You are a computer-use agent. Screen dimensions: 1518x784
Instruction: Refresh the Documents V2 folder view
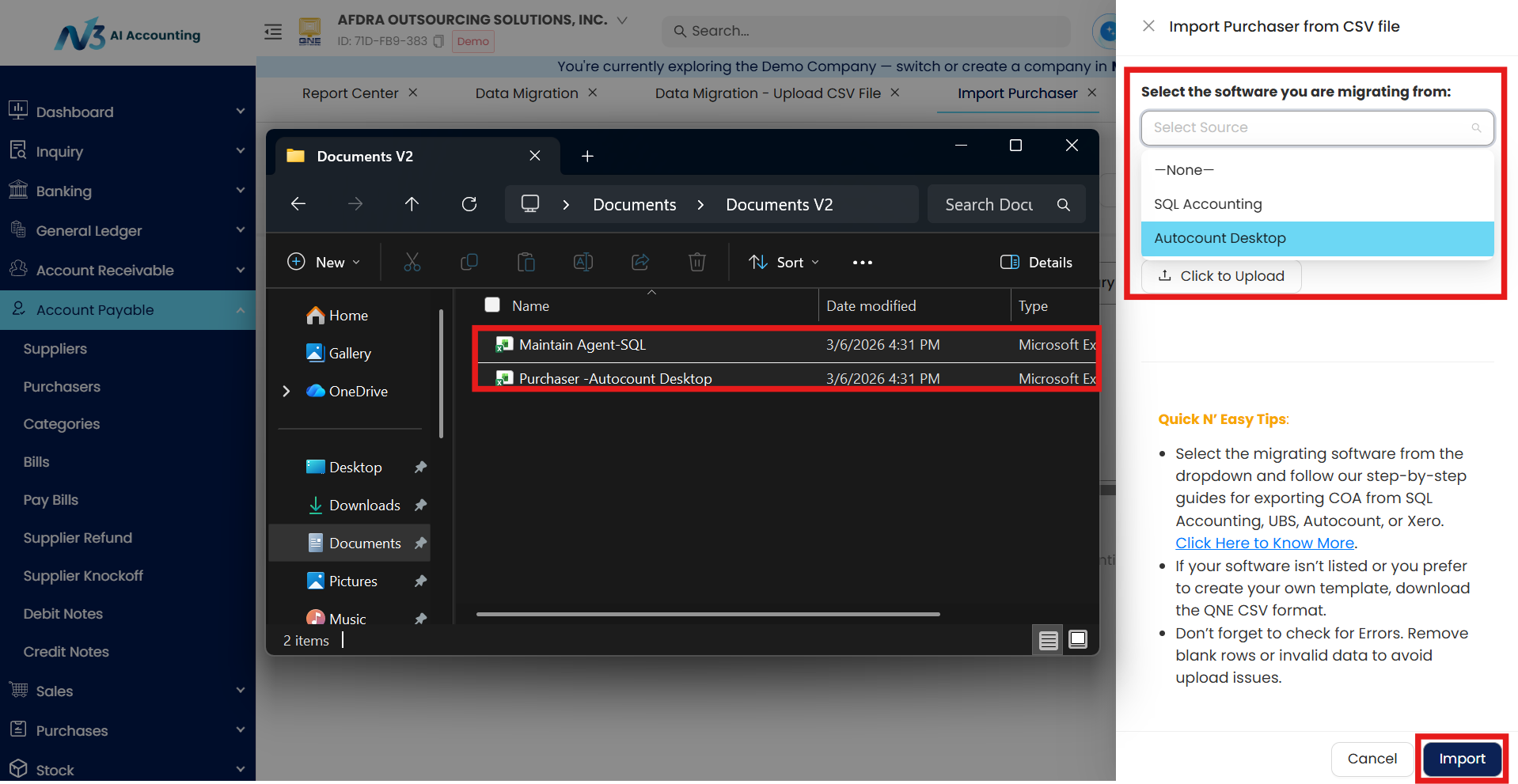click(469, 204)
